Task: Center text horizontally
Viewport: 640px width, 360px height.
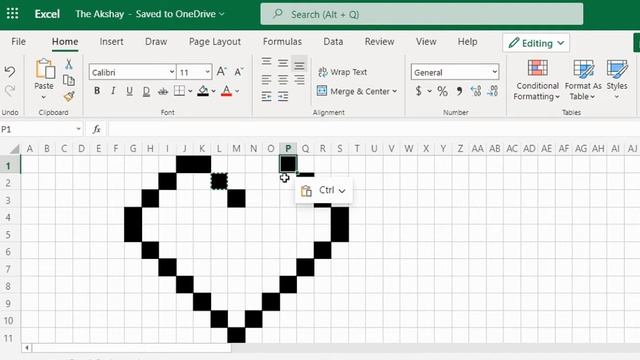Action: tap(283, 80)
